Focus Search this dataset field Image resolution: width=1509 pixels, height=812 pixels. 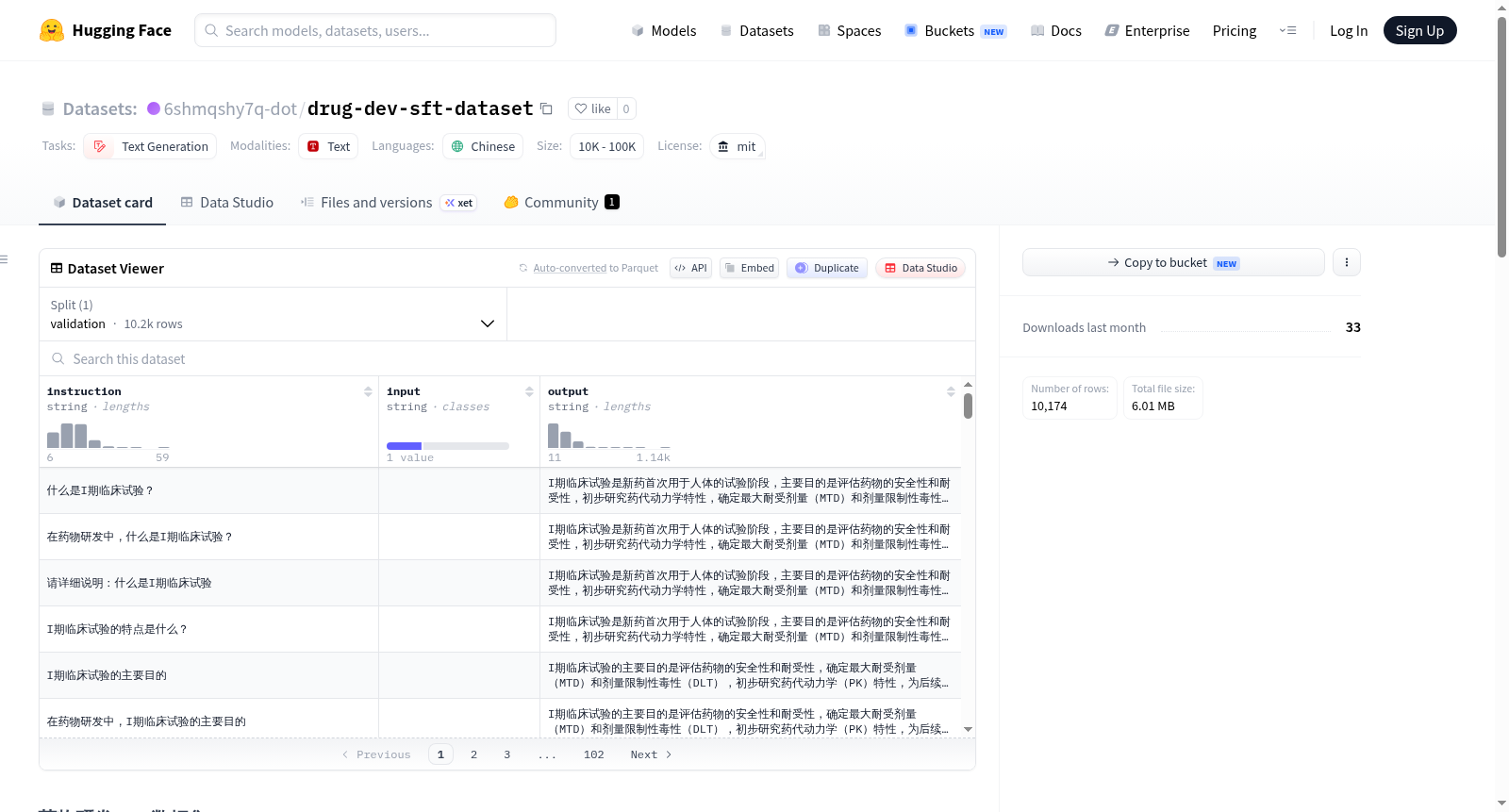coord(507,358)
